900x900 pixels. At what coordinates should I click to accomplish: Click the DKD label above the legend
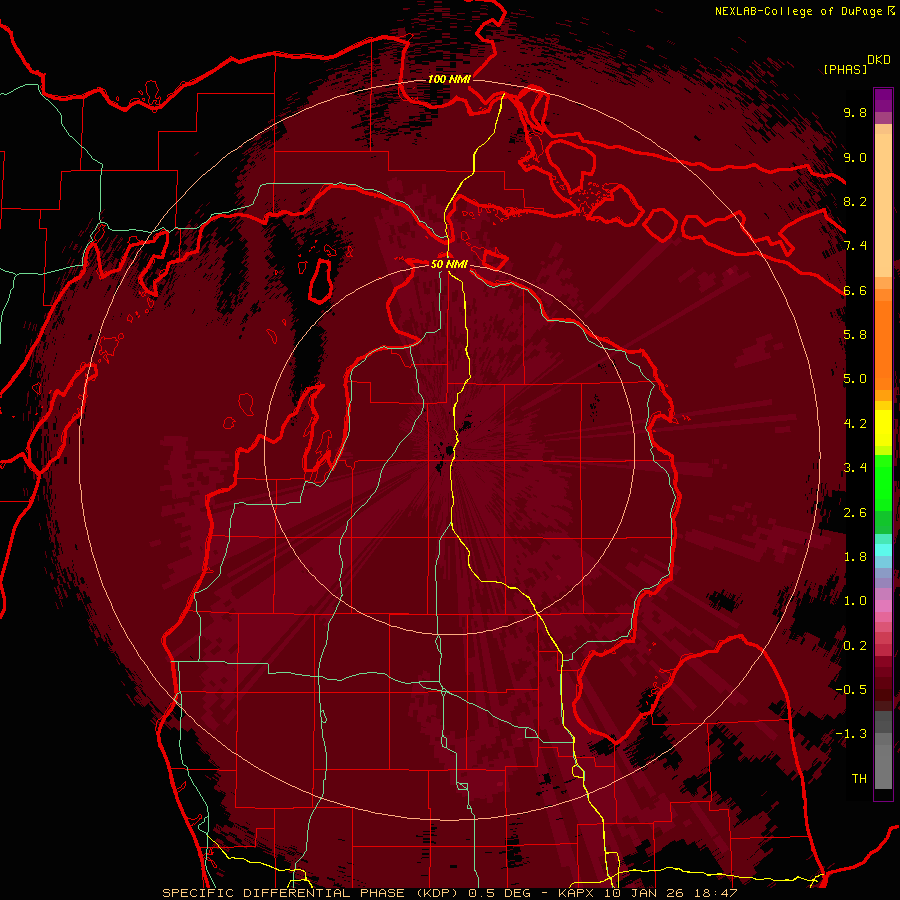879,60
